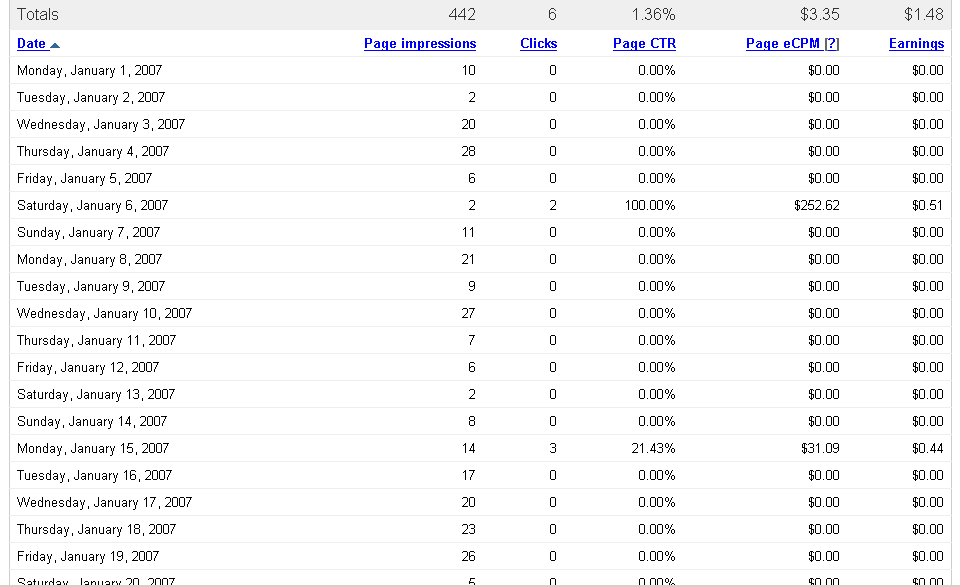The width and height of the screenshot is (960, 587).
Task: Click the Page eCPM header link
Action: [x=783, y=44]
